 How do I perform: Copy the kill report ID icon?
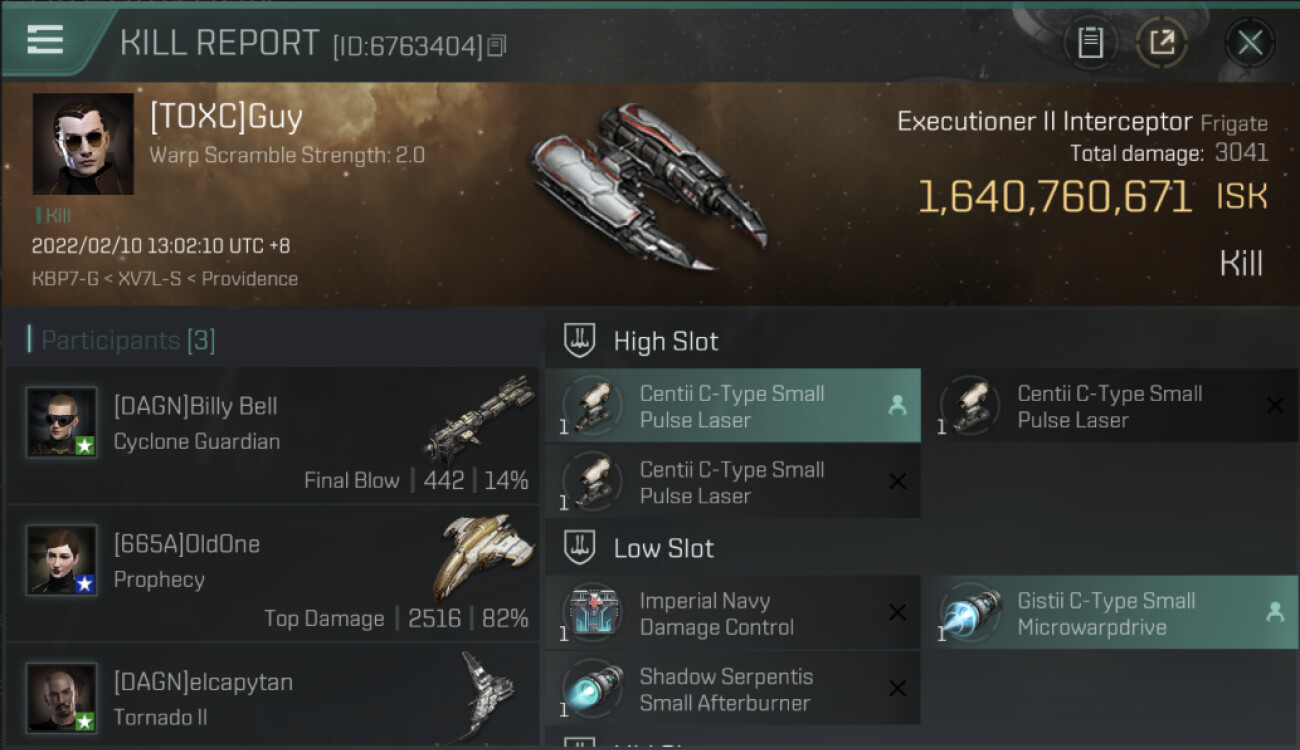click(x=497, y=45)
